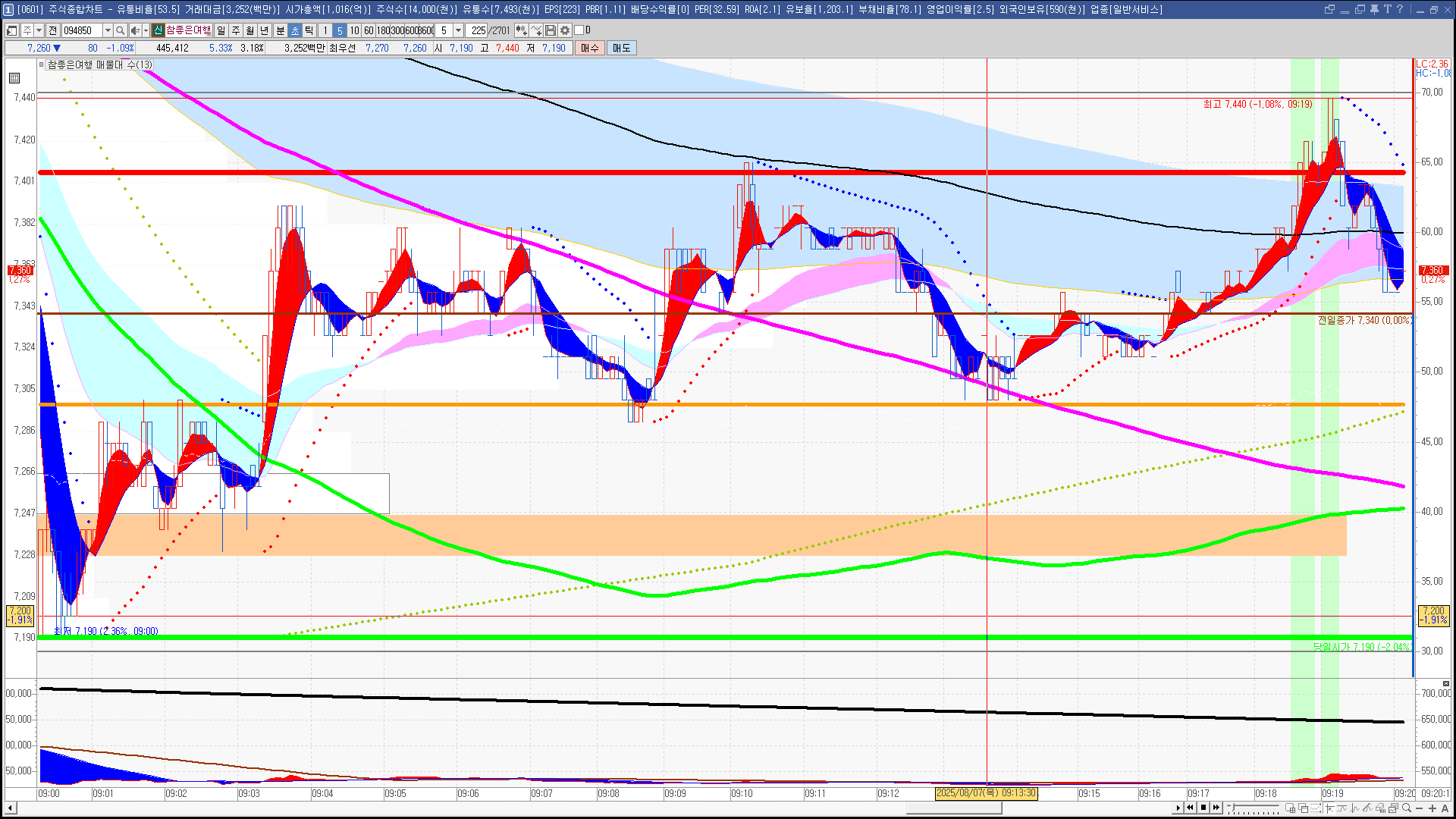Open chart settings gear icon
The width and height of the screenshot is (1456, 819).
click(565, 30)
